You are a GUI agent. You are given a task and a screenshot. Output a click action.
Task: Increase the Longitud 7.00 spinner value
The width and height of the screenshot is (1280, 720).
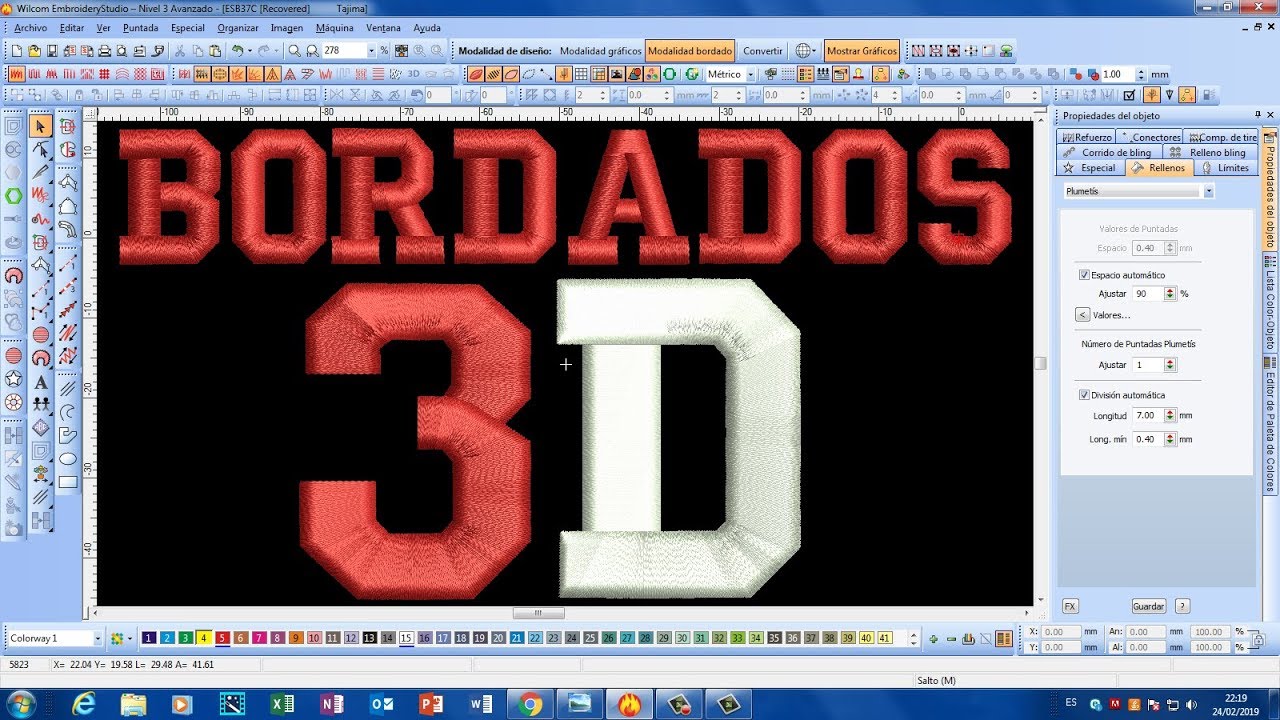click(x=1170, y=412)
